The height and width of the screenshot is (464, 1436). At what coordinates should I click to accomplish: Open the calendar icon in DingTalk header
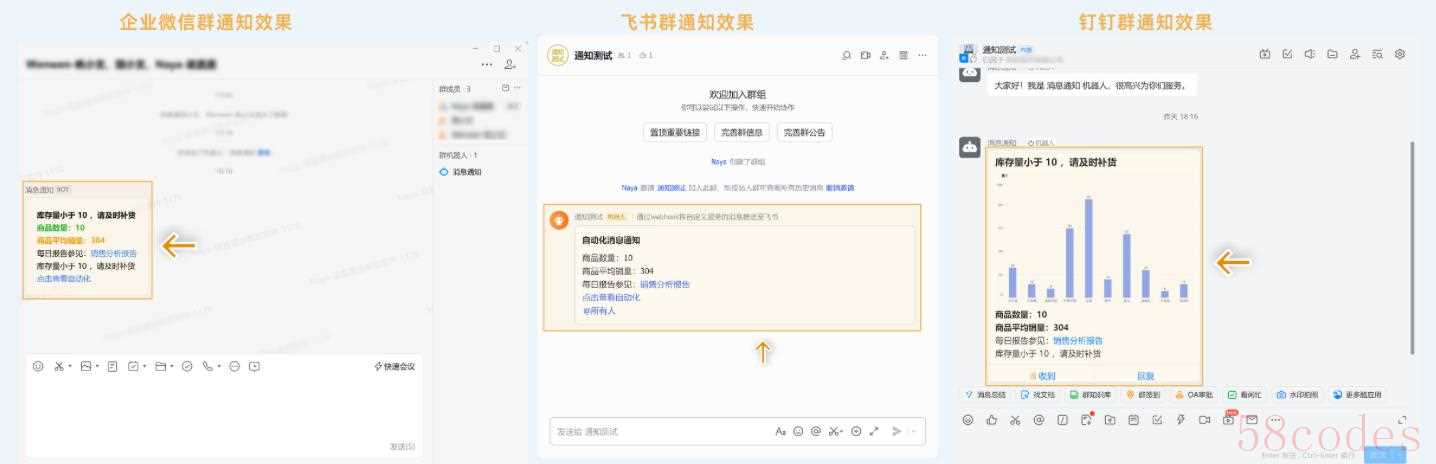coord(1265,54)
